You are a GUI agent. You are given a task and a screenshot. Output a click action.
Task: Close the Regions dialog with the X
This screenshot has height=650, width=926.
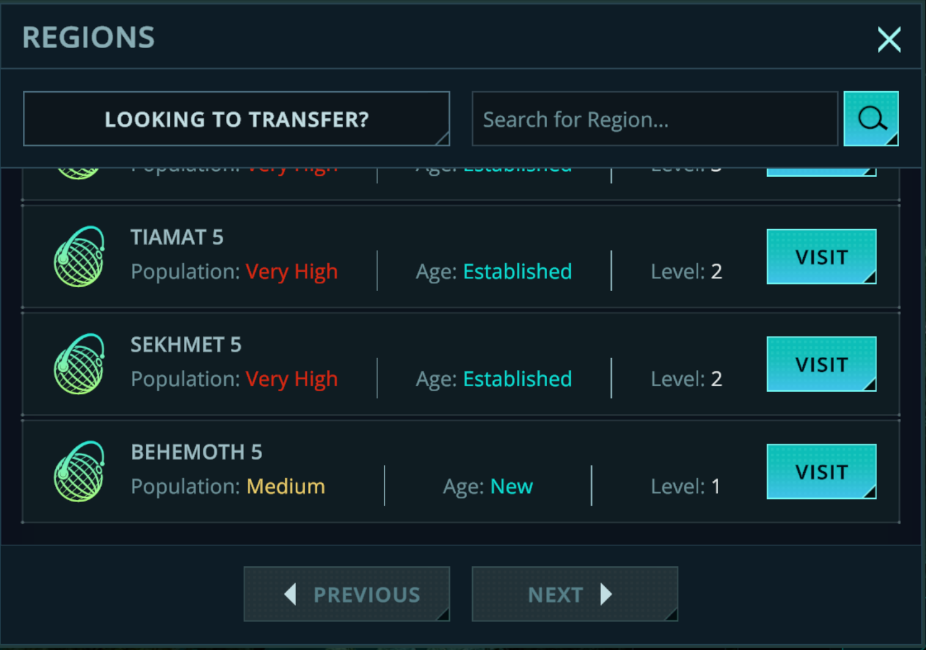pyautogui.click(x=888, y=40)
